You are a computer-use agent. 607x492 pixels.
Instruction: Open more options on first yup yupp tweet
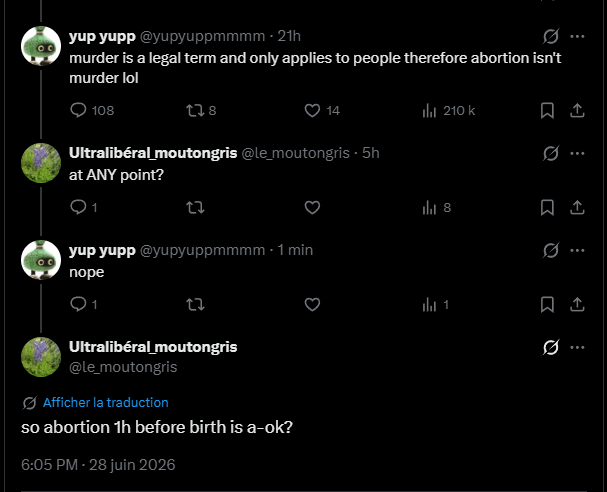[578, 36]
